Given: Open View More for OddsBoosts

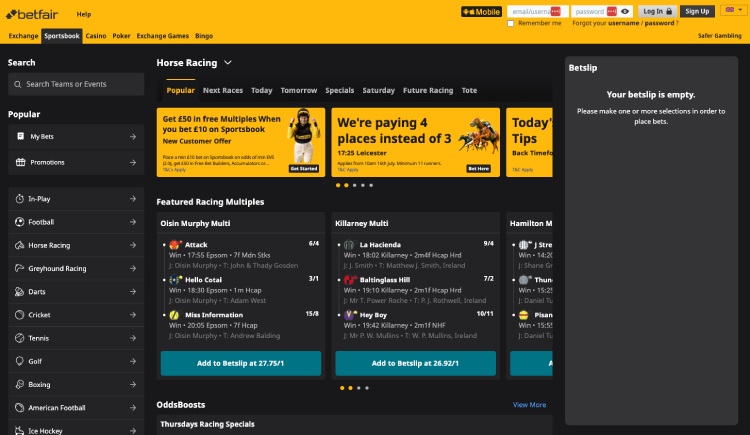Looking at the screenshot, I should pos(529,405).
